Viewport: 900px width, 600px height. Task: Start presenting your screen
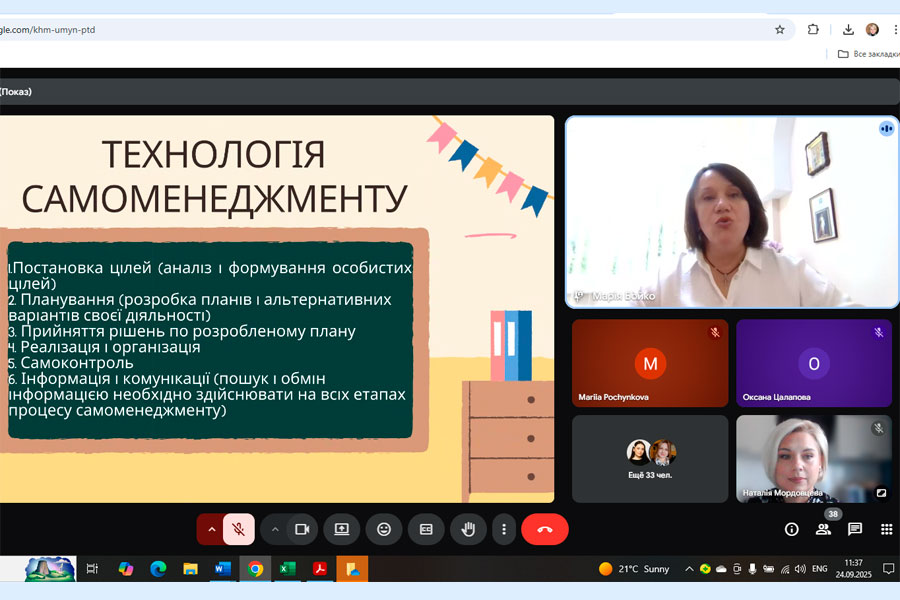coord(342,529)
